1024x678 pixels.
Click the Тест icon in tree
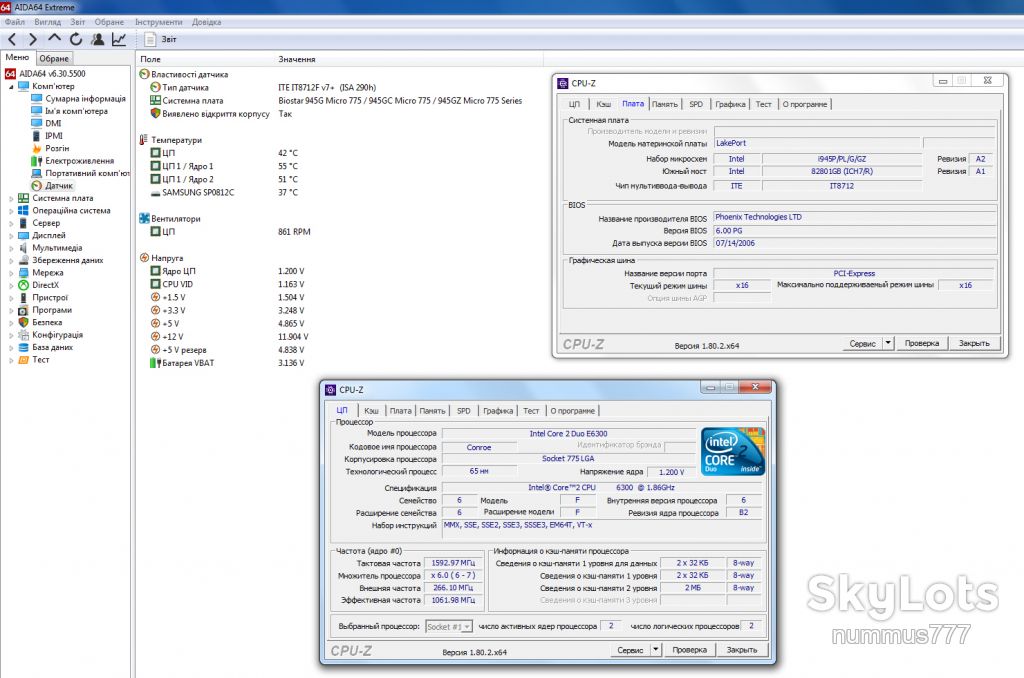tap(24, 360)
